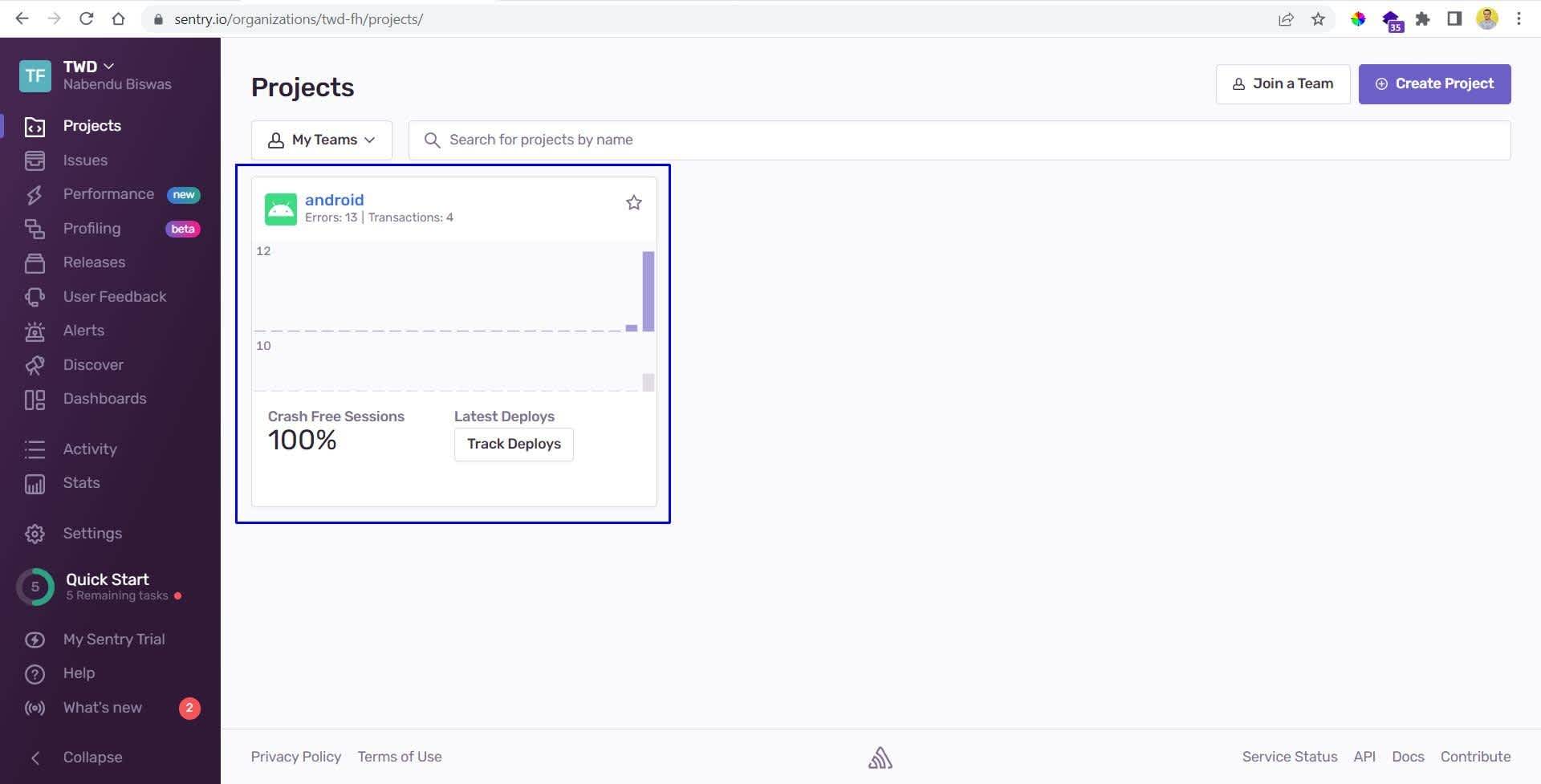Click the Join a Team button
Image resolution: width=1541 pixels, height=784 pixels.
[1283, 84]
